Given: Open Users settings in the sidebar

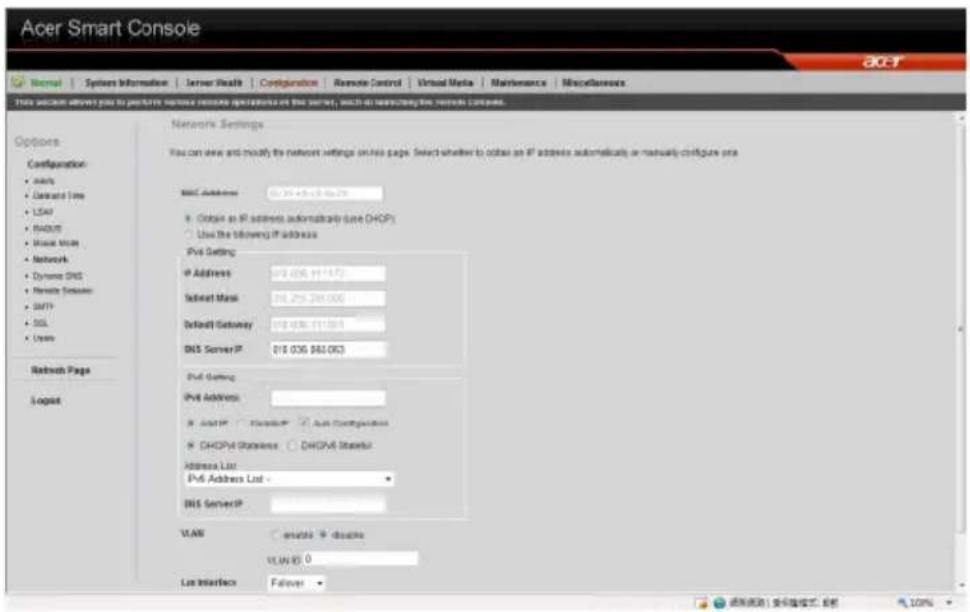Looking at the screenshot, I should 44,338.
